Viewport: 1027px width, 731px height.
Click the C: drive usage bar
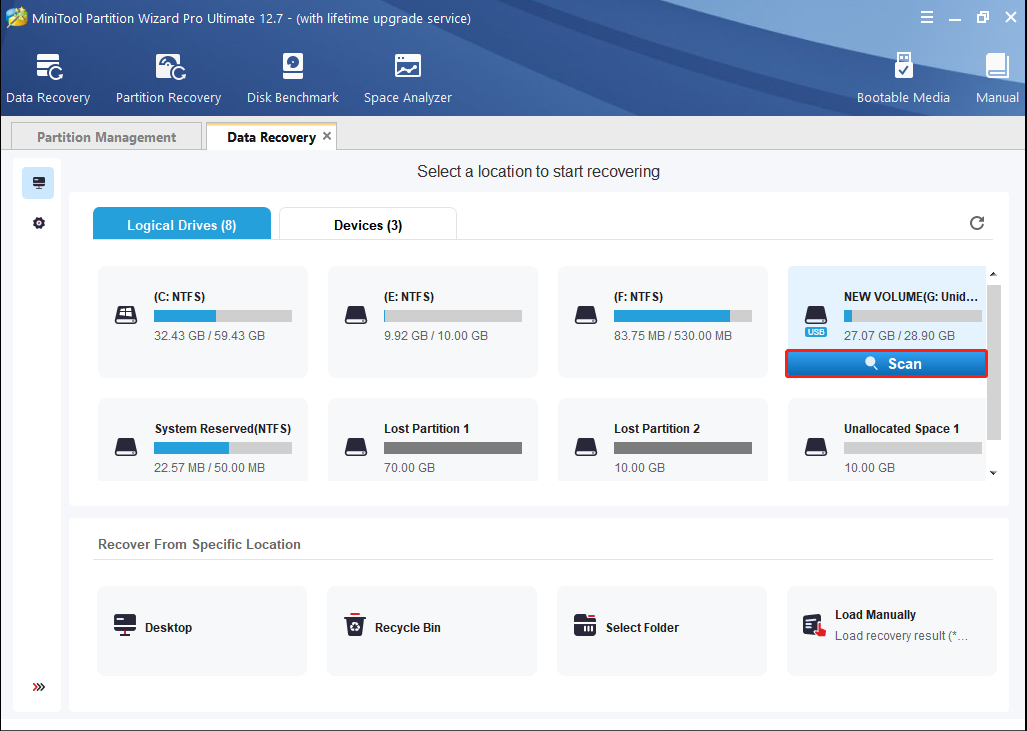pyautogui.click(x=223, y=316)
